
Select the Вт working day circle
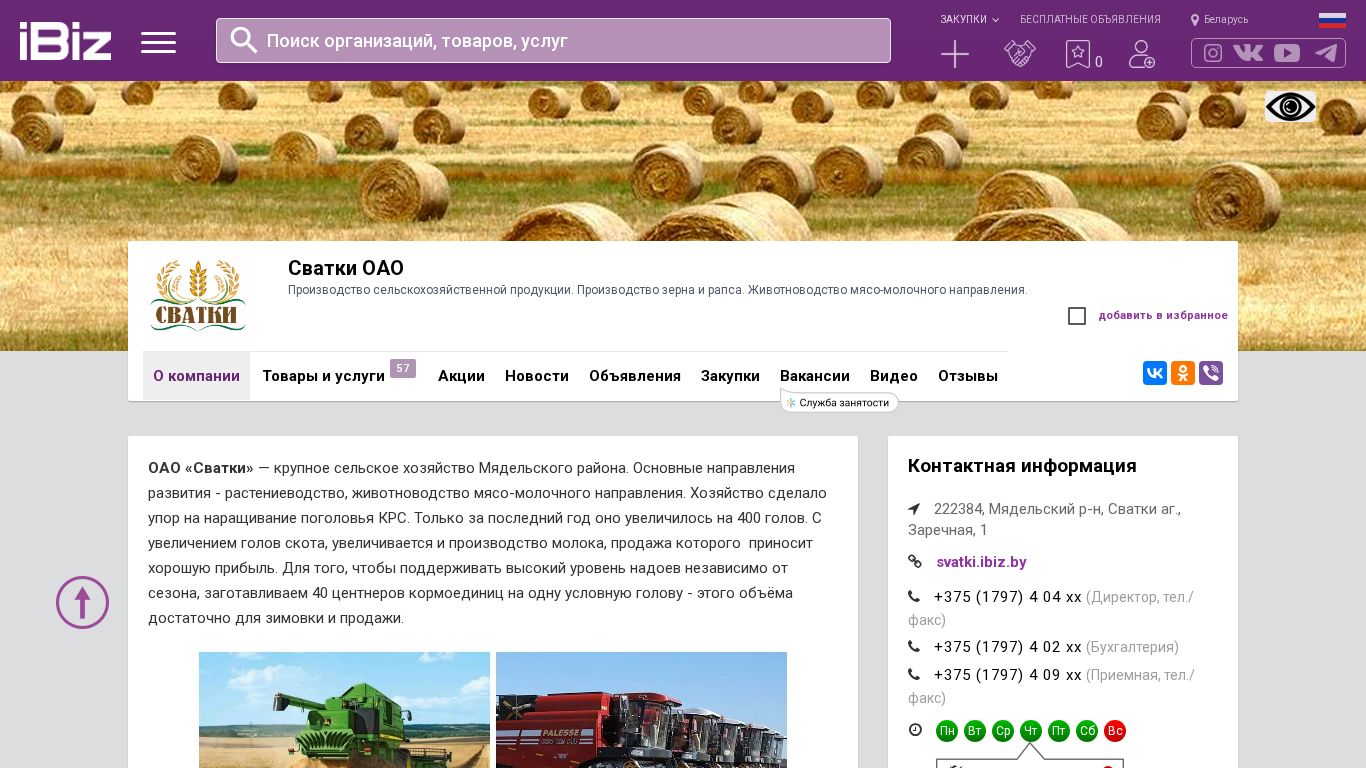point(975,731)
